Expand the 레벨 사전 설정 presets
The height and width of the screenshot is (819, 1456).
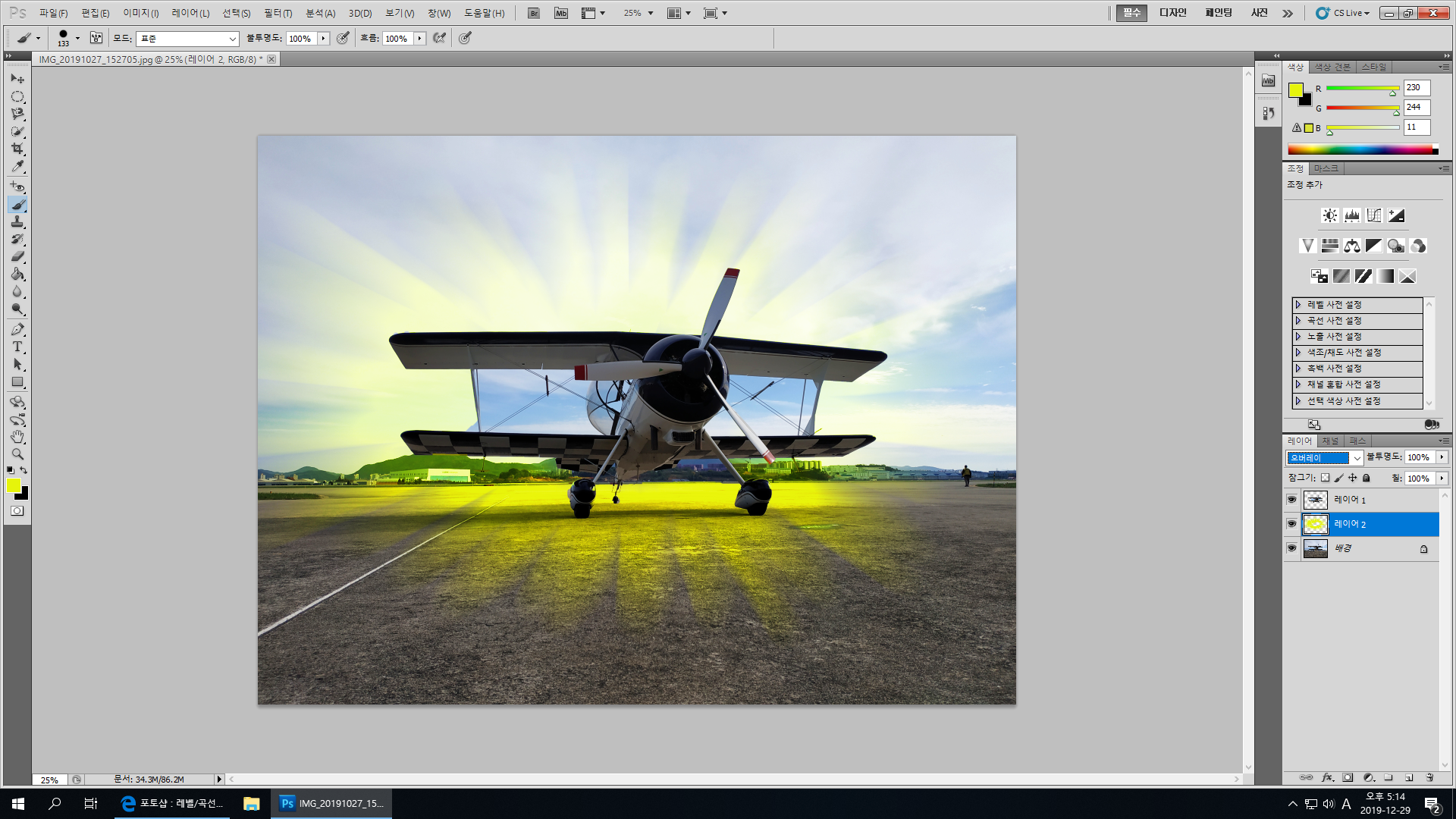point(1298,305)
